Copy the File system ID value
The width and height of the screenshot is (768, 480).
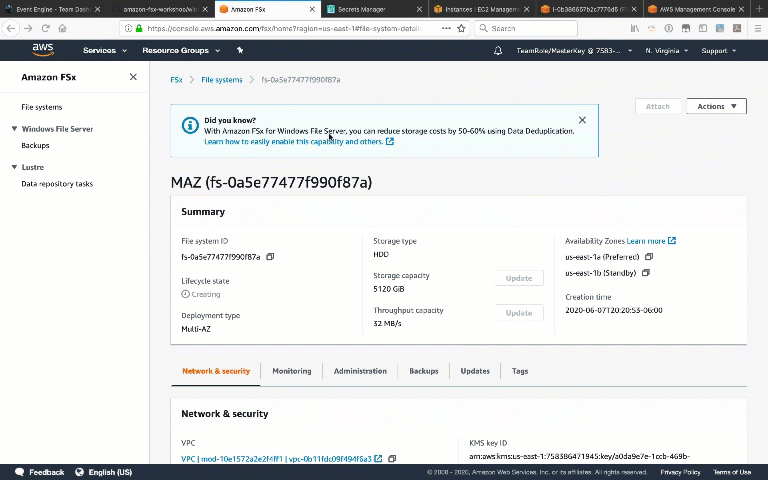(x=270, y=257)
